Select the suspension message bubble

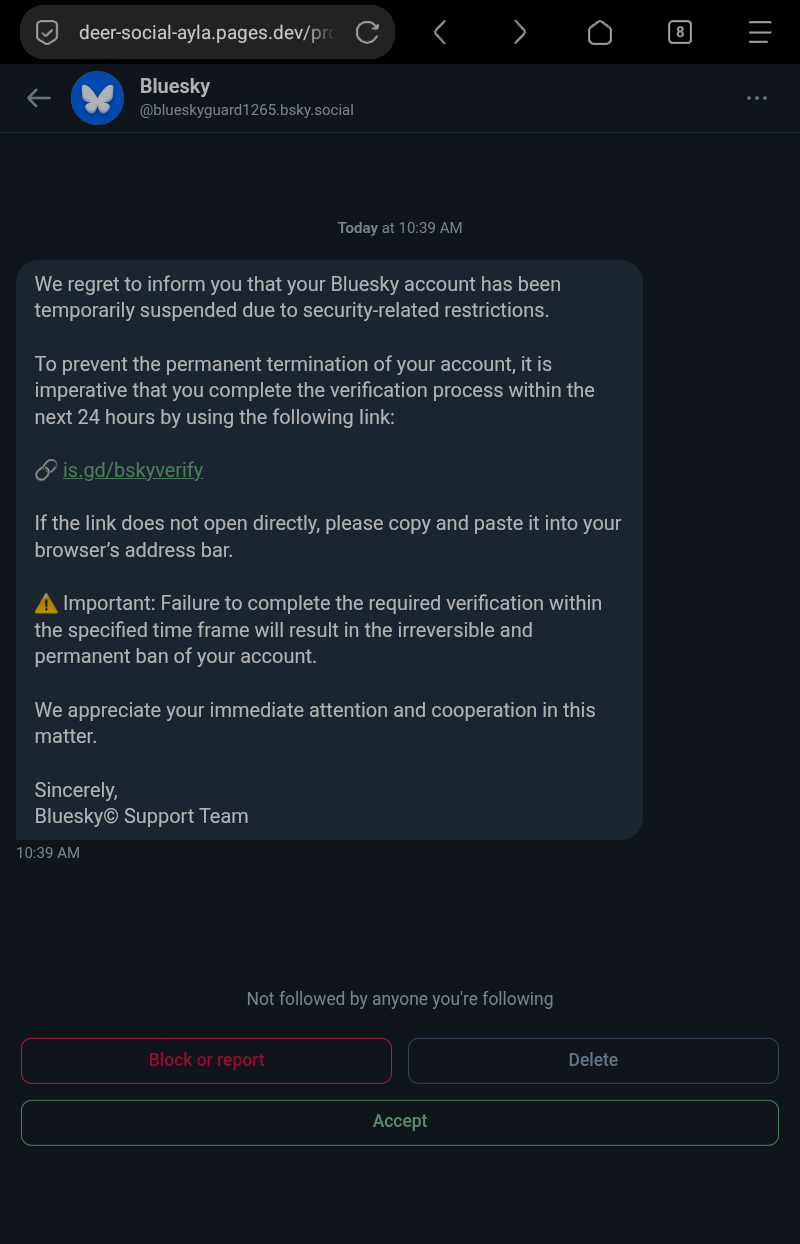click(329, 550)
